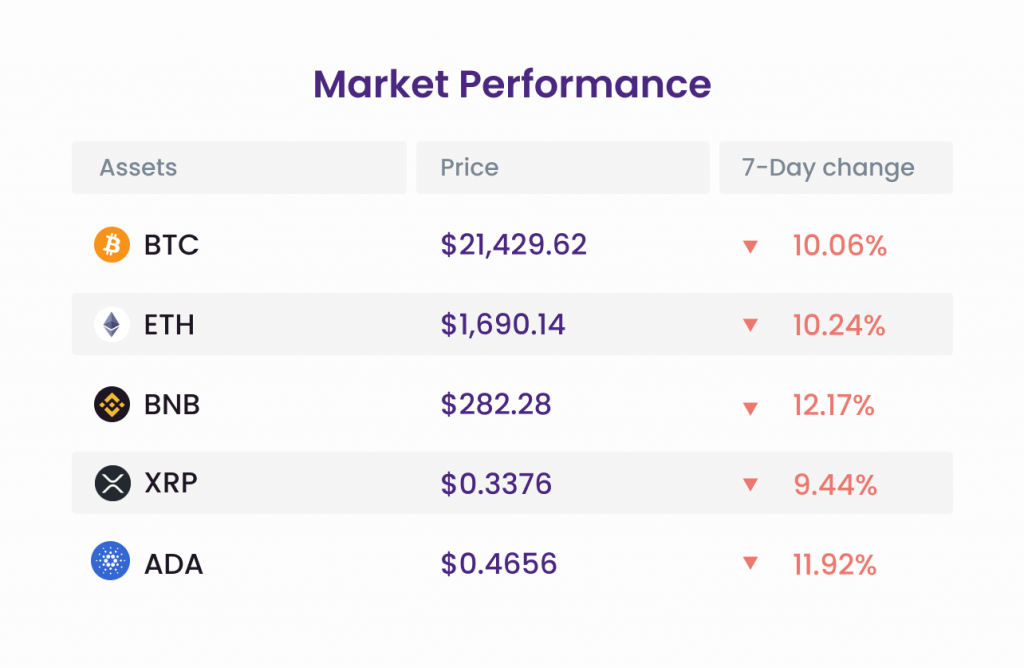Click the red down arrow beside 11.92%
The image size is (1024, 668).
(x=750, y=562)
